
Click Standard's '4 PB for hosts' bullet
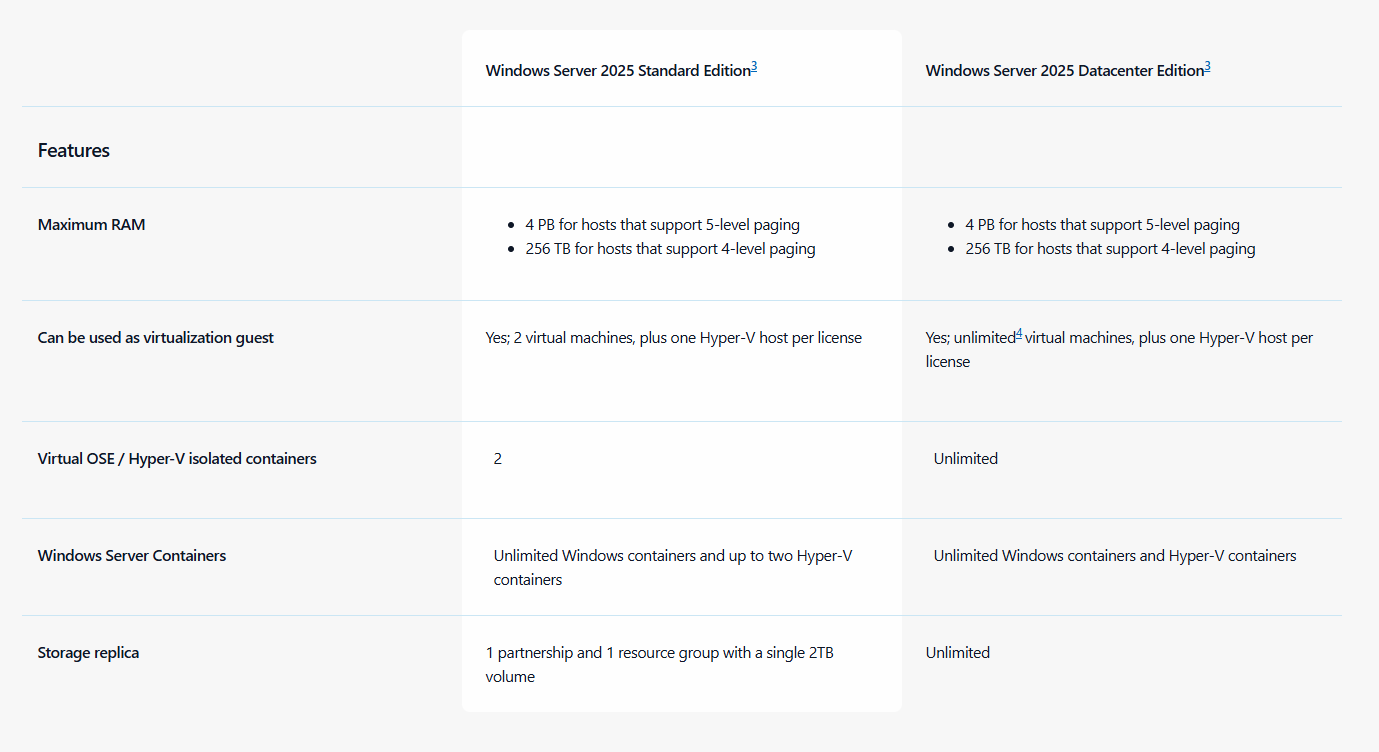[x=662, y=225]
